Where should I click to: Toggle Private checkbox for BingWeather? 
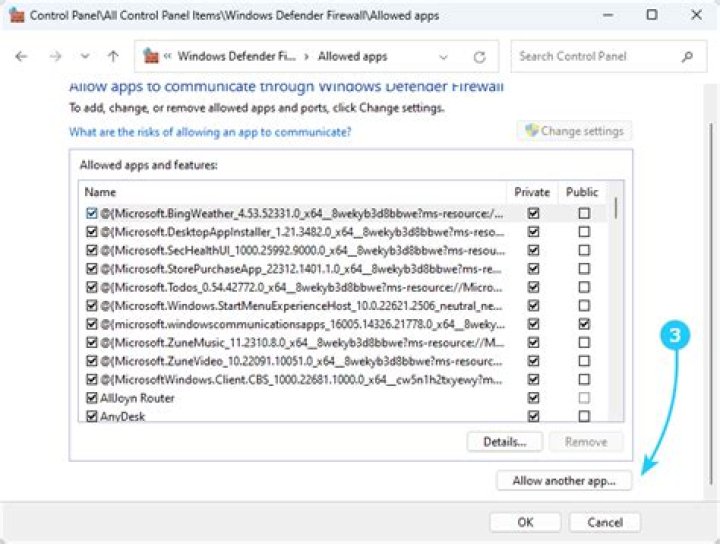point(533,213)
